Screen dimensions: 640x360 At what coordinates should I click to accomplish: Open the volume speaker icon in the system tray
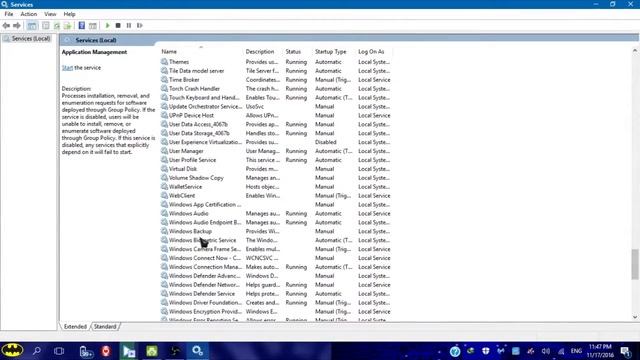click(546, 351)
